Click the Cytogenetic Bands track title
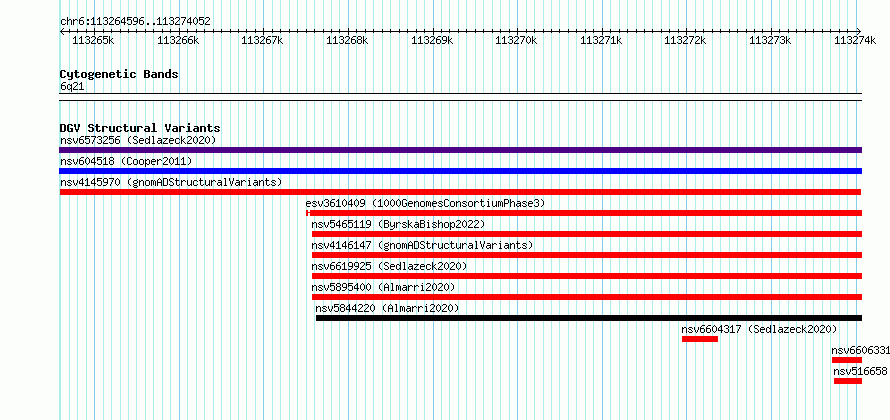 pyautogui.click(x=119, y=74)
